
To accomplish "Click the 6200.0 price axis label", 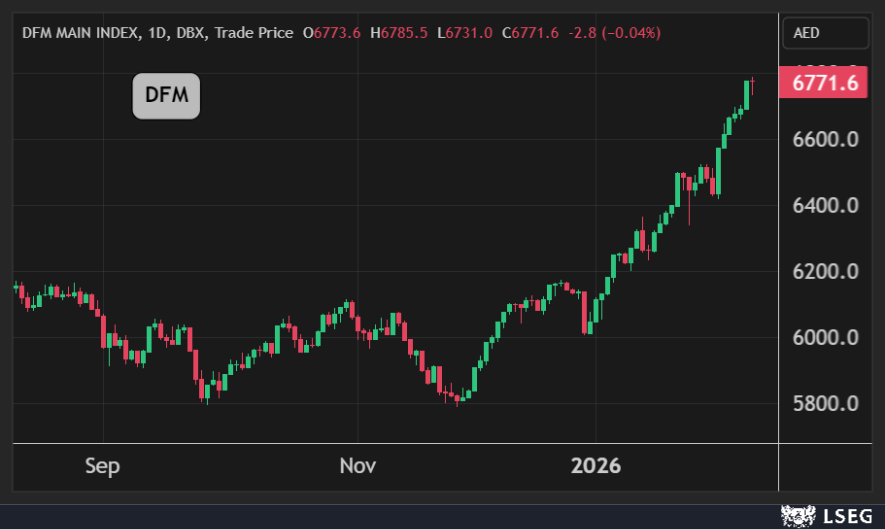I will pos(825,271).
